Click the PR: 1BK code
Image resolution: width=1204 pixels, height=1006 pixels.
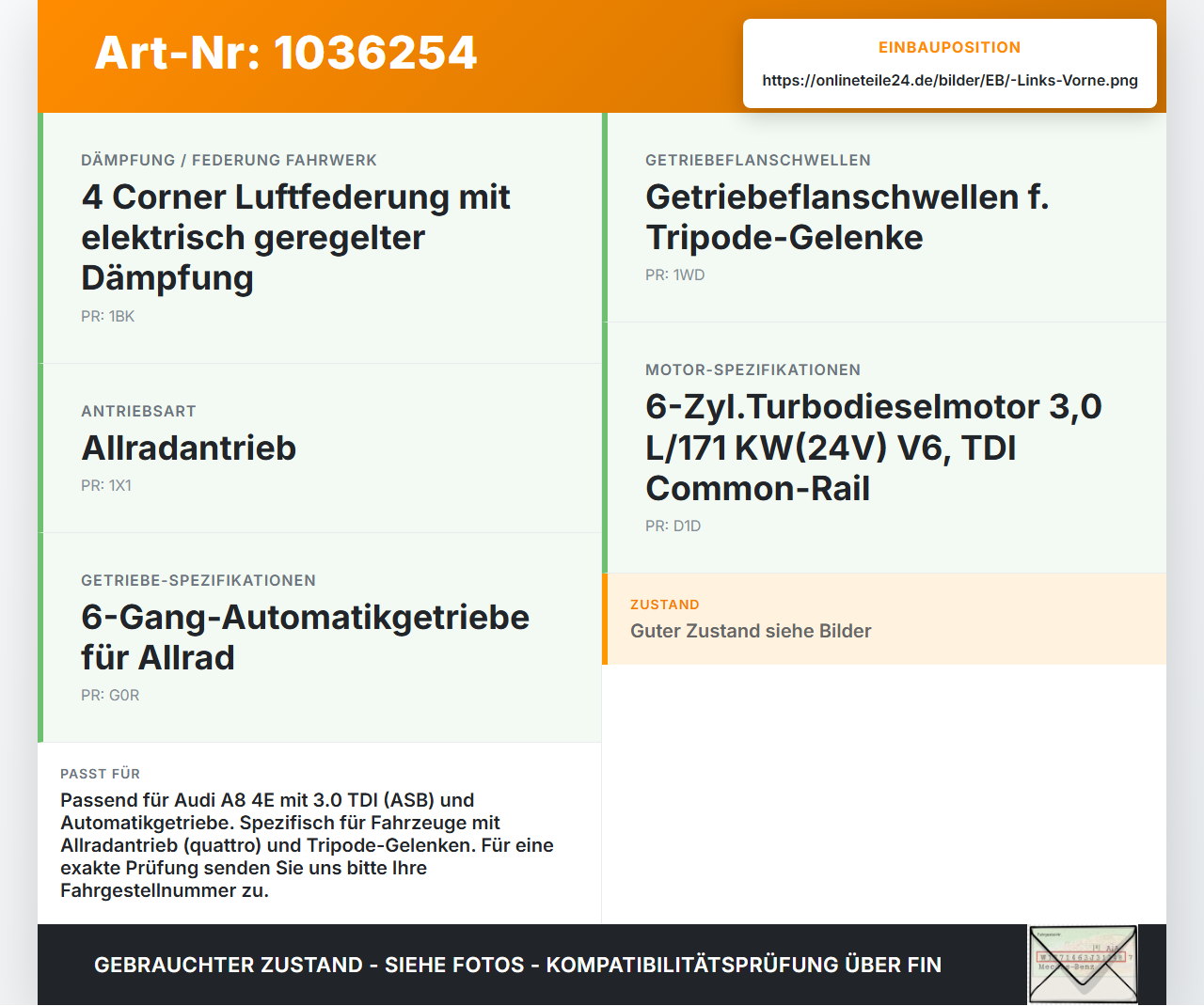[x=107, y=316]
